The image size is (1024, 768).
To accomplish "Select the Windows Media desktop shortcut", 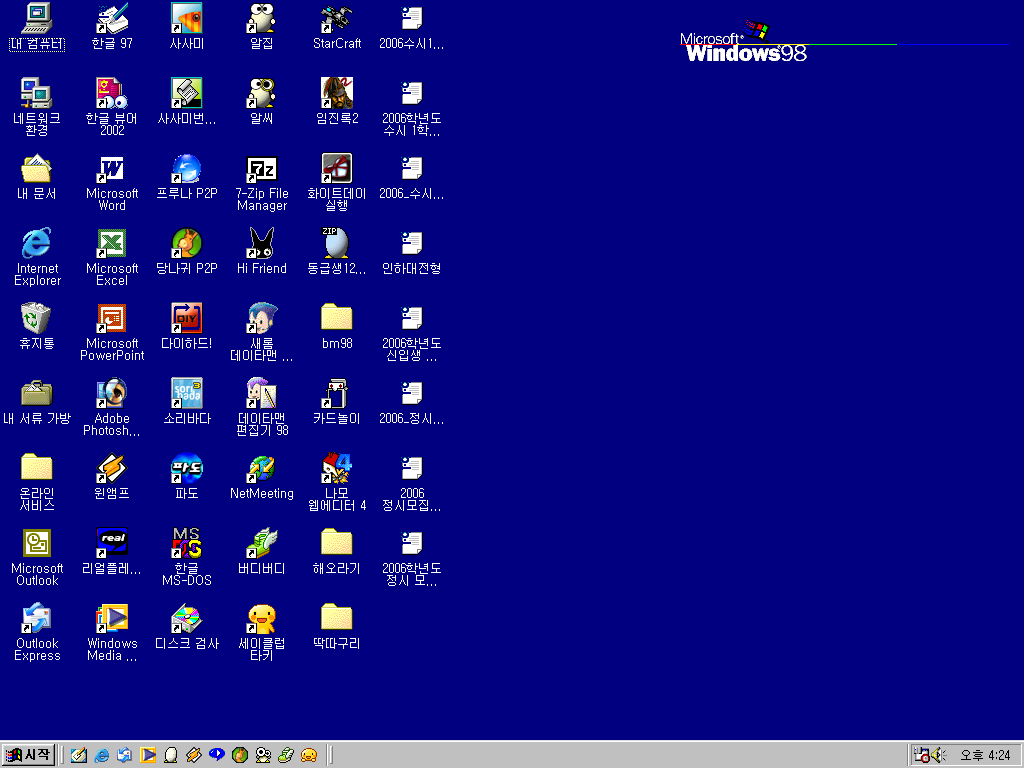I will point(112,632).
